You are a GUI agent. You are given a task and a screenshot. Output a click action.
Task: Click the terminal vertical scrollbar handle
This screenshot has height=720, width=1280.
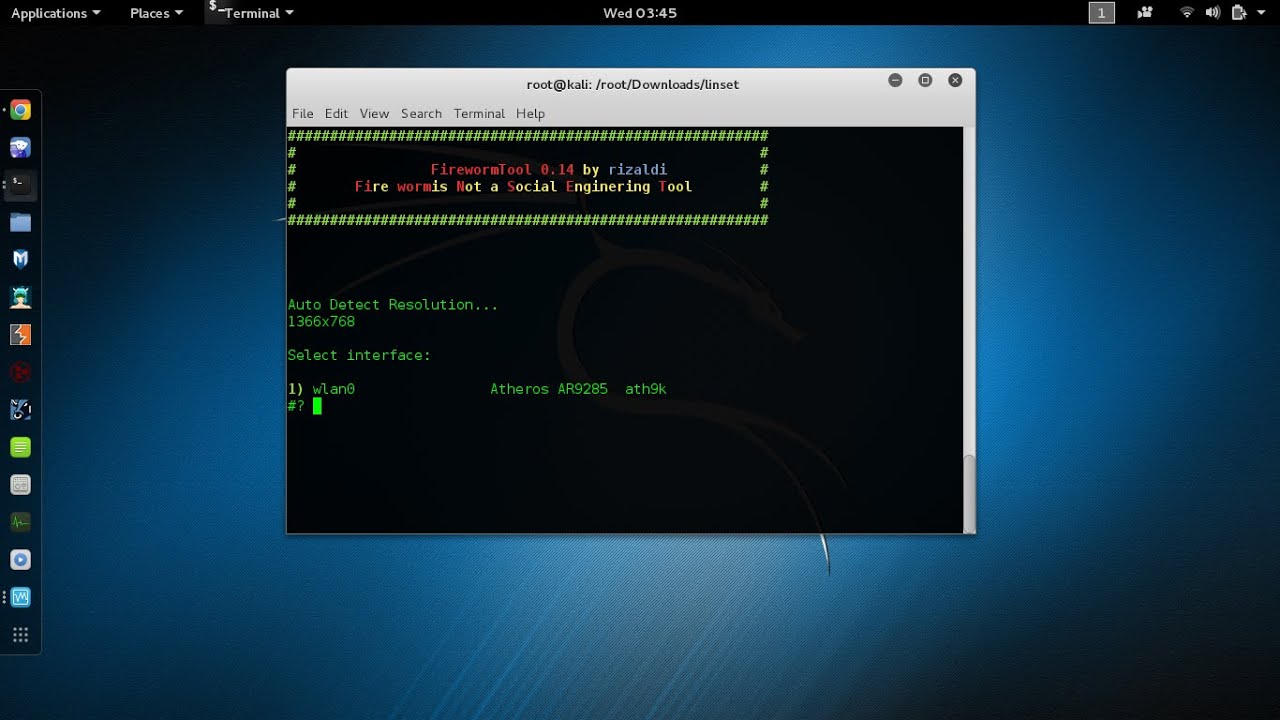pos(968,492)
